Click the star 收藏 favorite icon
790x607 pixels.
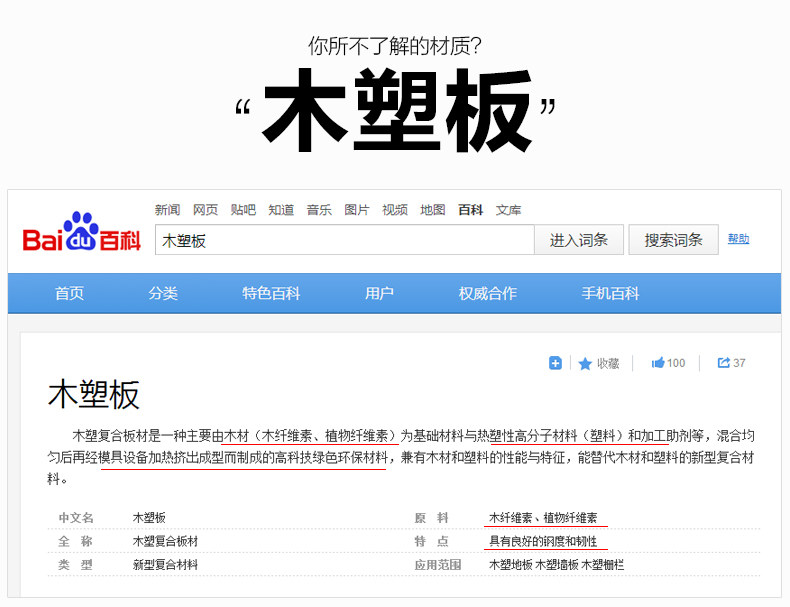[x=585, y=363]
